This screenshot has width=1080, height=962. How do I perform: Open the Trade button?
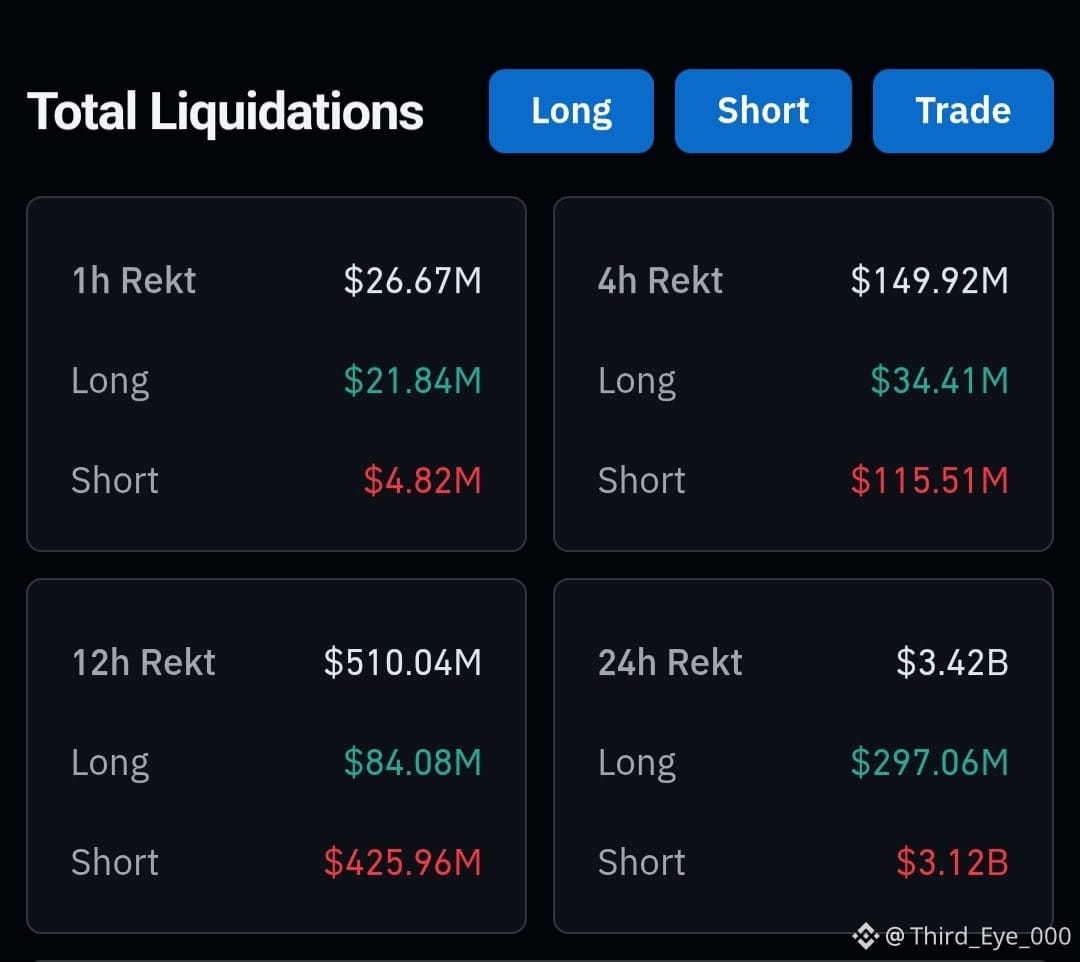[x=963, y=111]
